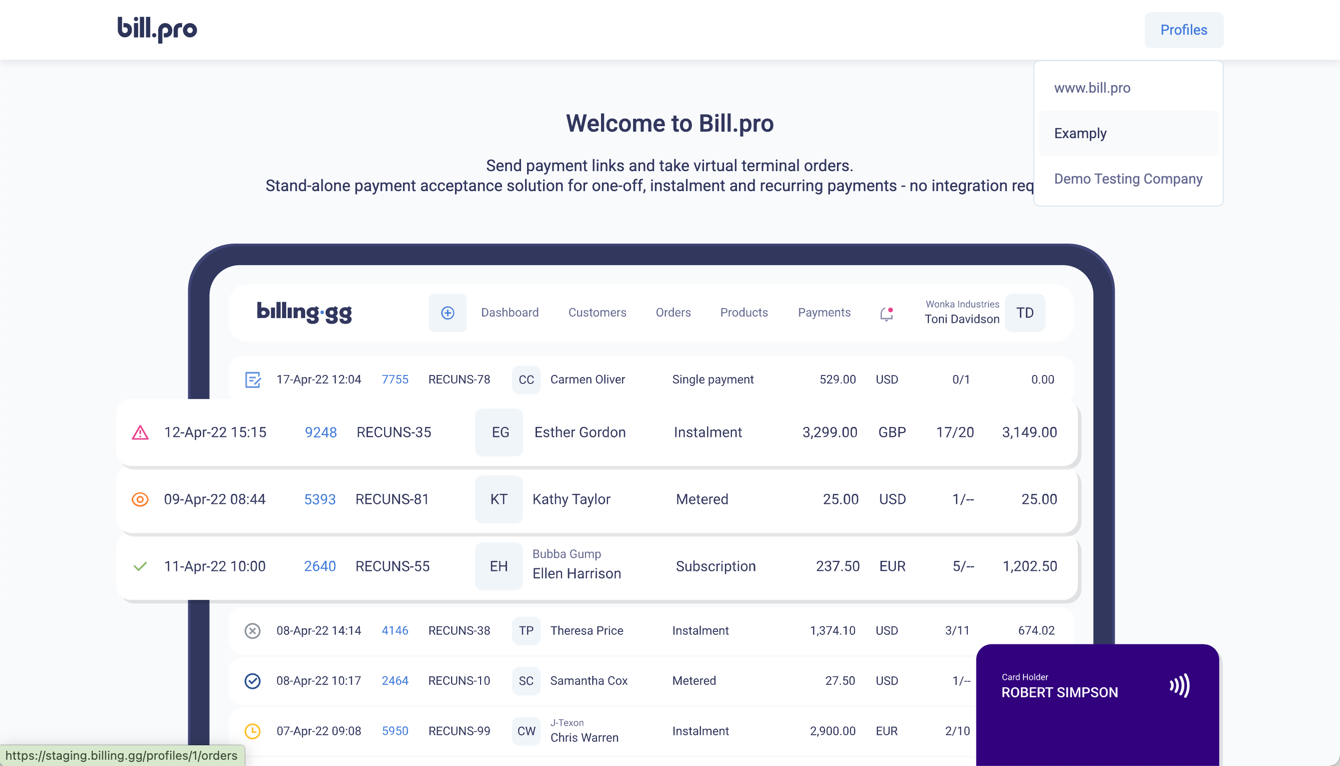The height and width of the screenshot is (766, 1340).
Task: Open order number 9248
Action: point(321,433)
